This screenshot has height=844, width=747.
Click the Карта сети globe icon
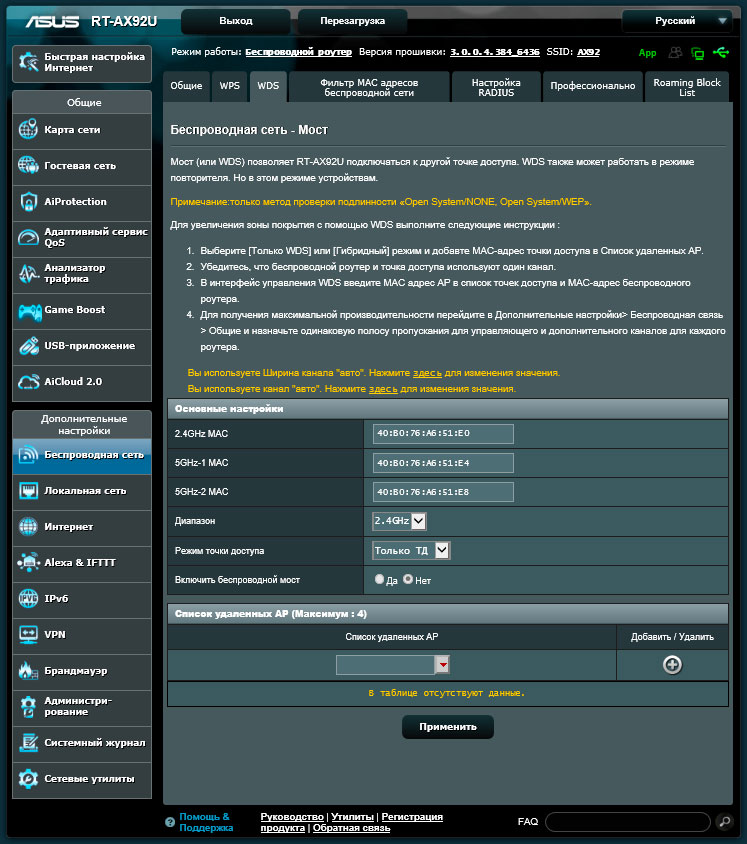28,130
